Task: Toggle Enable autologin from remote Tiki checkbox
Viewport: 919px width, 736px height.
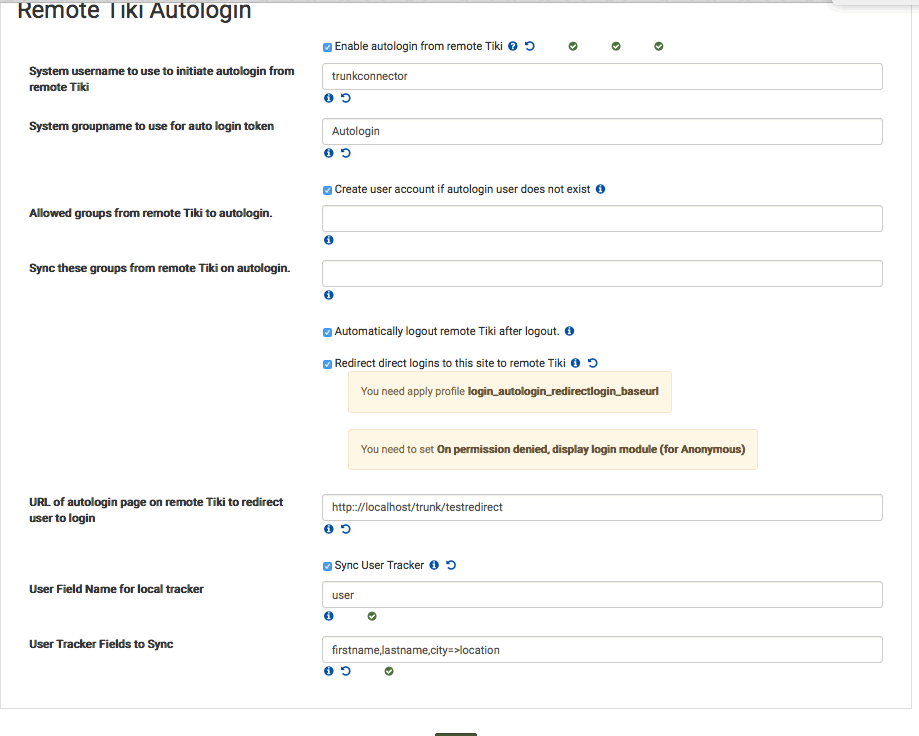Action: [328, 47]
